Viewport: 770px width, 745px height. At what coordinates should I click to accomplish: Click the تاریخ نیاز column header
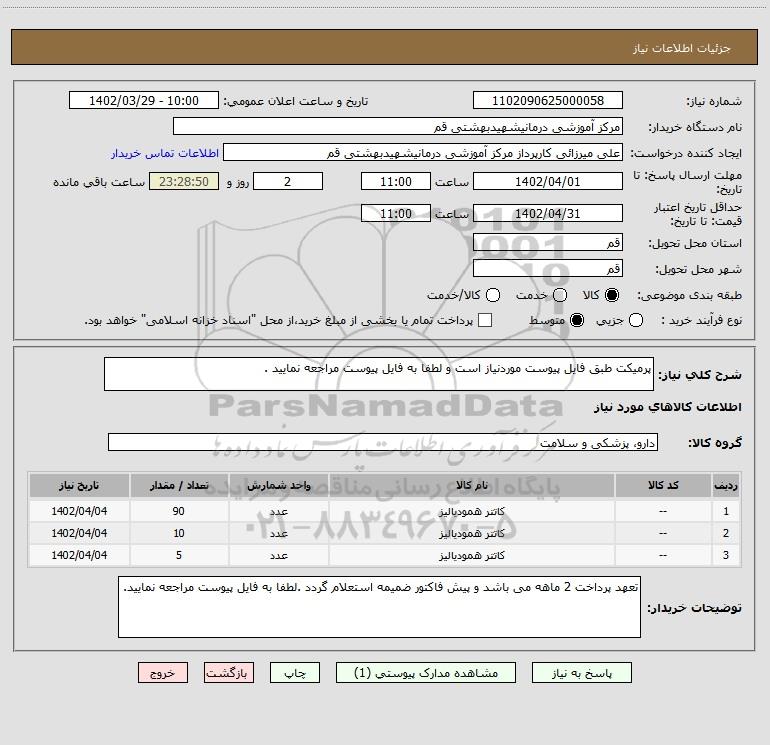pyautogui.click(x=79, y=485)
